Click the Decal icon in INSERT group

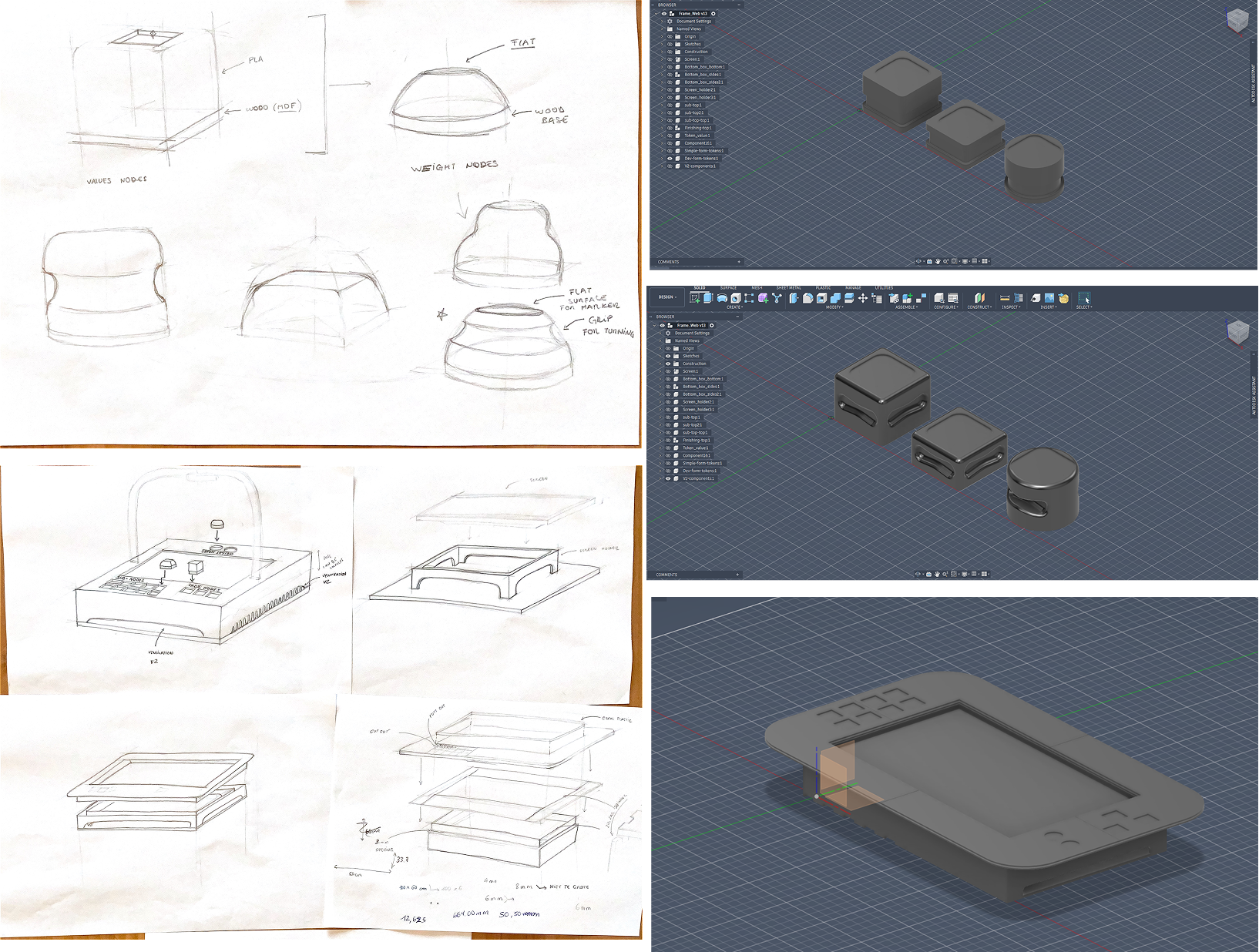pos(1035,297)
